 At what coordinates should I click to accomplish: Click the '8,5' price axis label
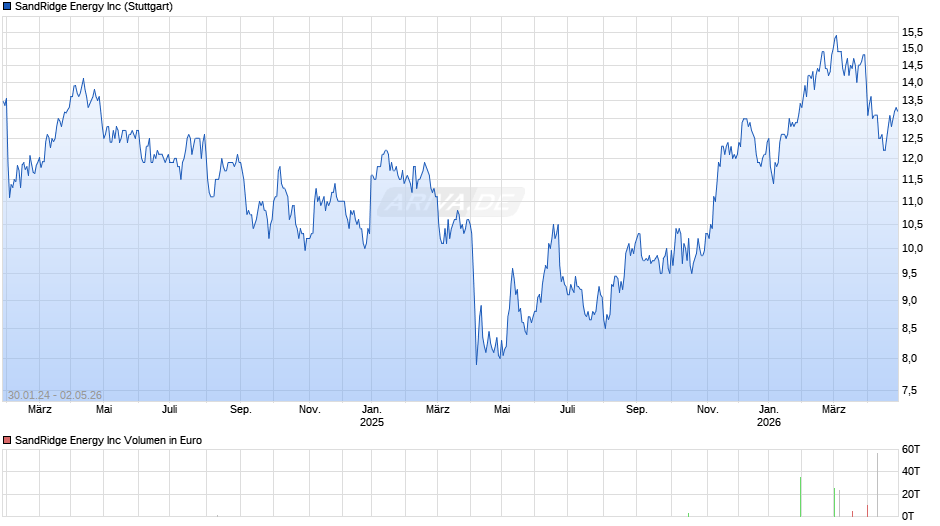[909, 329]
